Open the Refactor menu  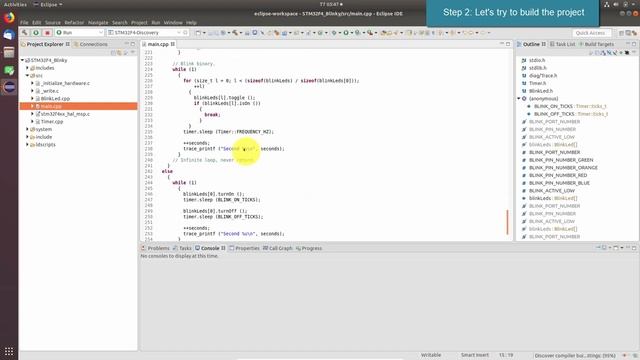[74, 22]
